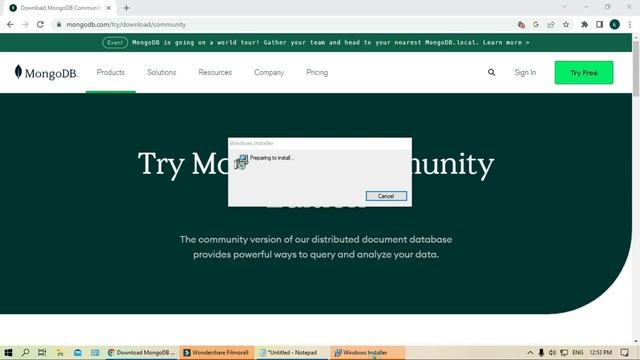The width and height of the screenshot is (640, 360).
Task: Open the volume tray icon
Action: pos(552,352)
